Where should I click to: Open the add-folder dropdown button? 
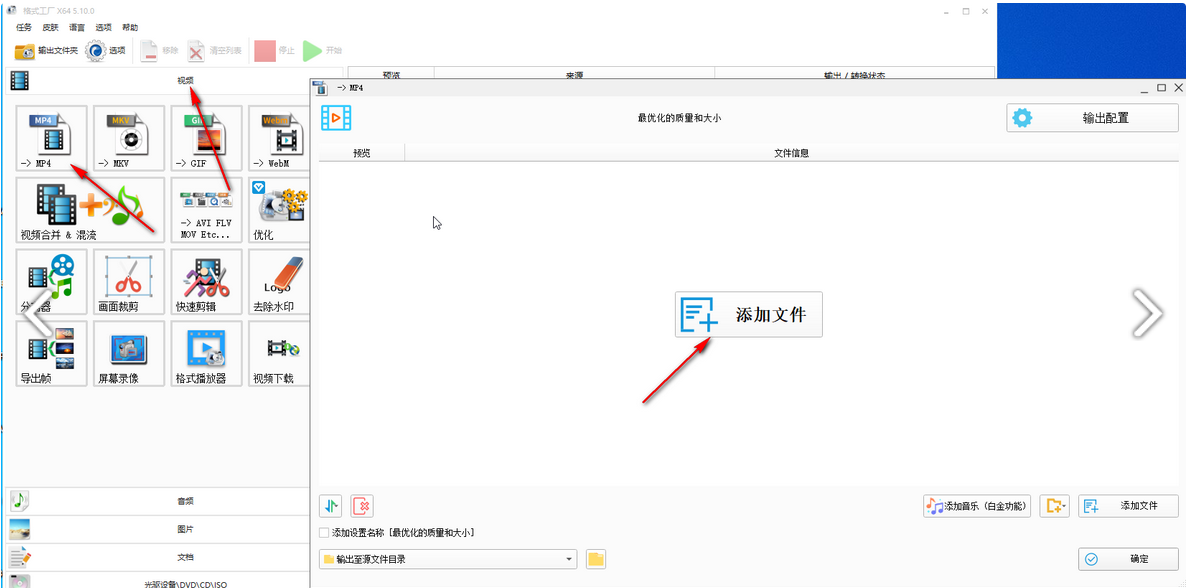pos(1055,506)
